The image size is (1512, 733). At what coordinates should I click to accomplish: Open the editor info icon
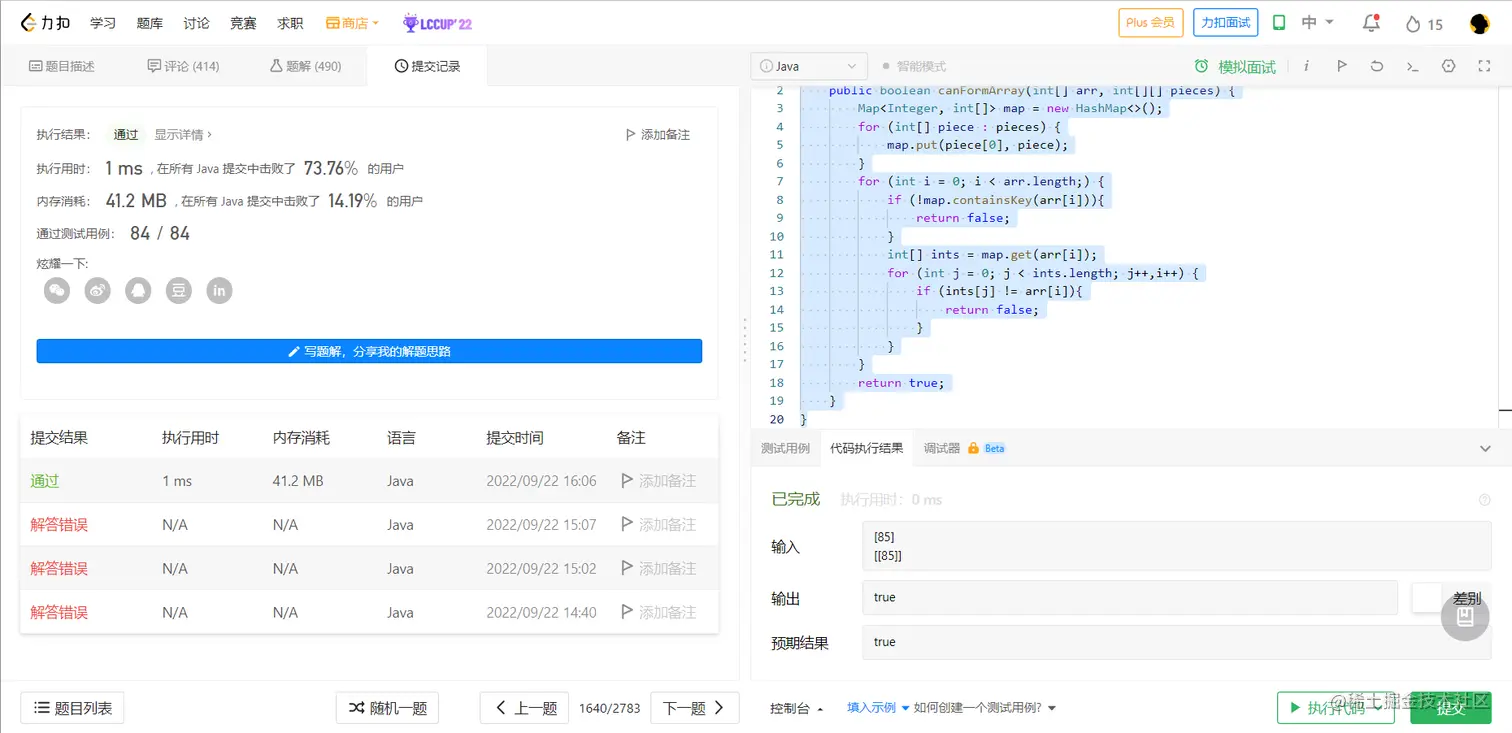click(1306, 66)
